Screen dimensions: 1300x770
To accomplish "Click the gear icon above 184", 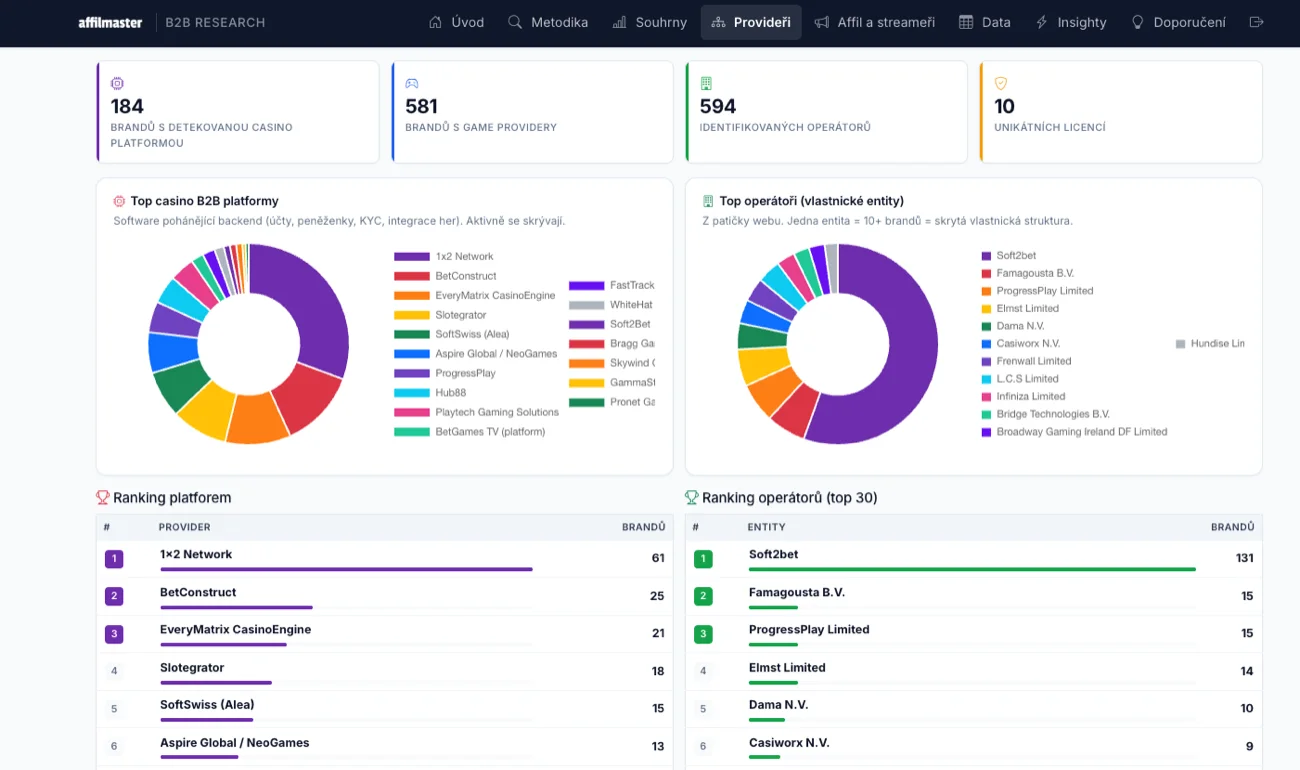I will click(x=117, y=84).
